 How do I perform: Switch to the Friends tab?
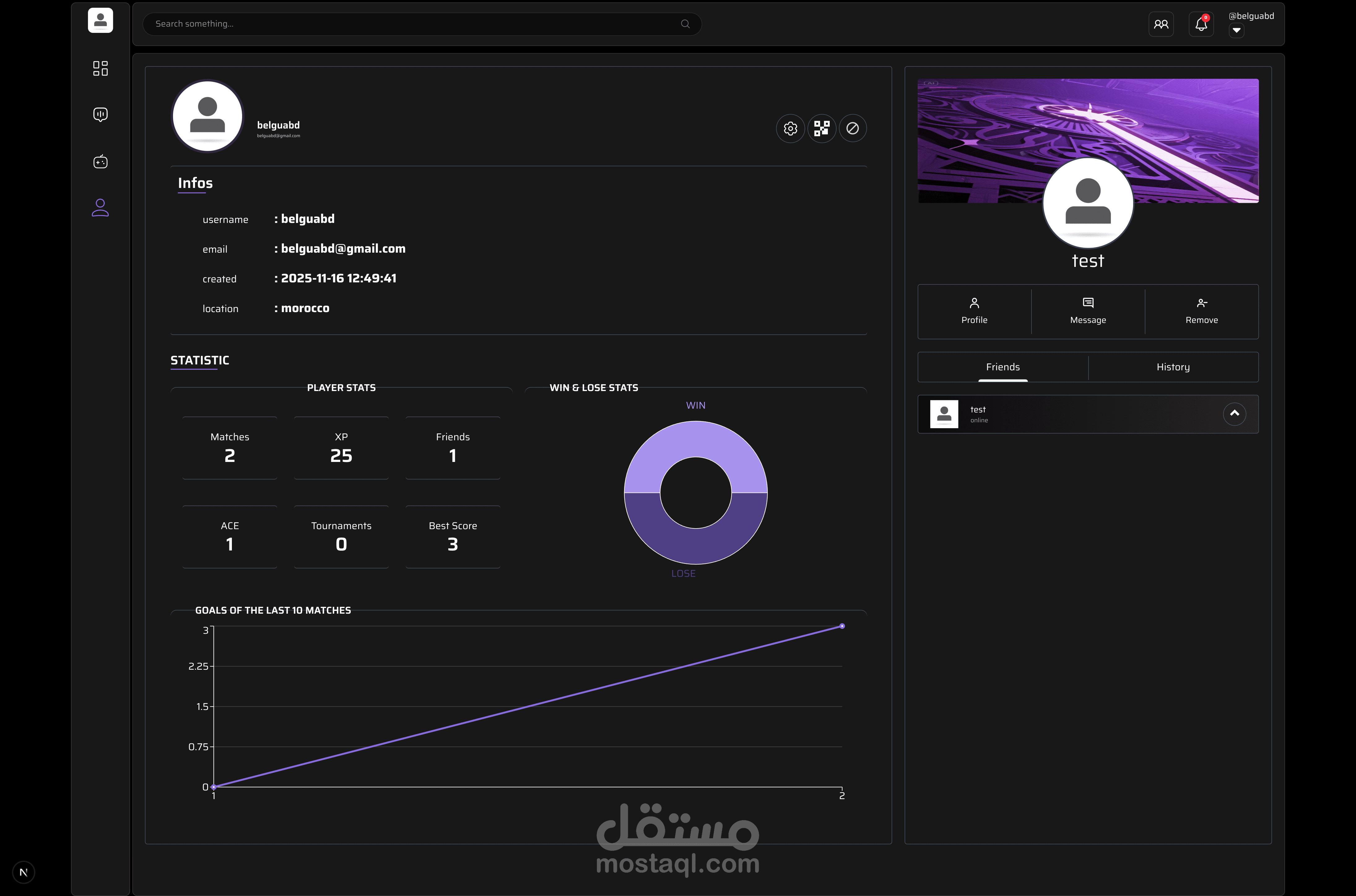point(1002,367)
